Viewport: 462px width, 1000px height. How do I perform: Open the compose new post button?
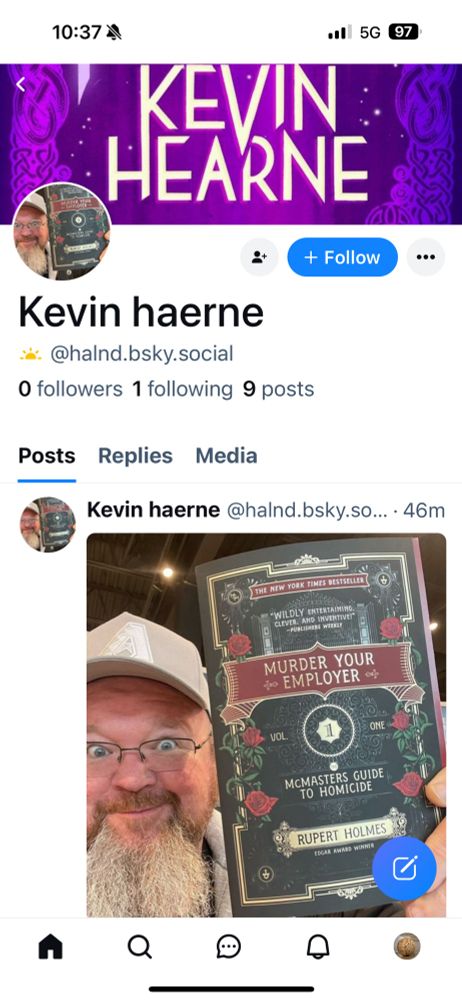404,868
